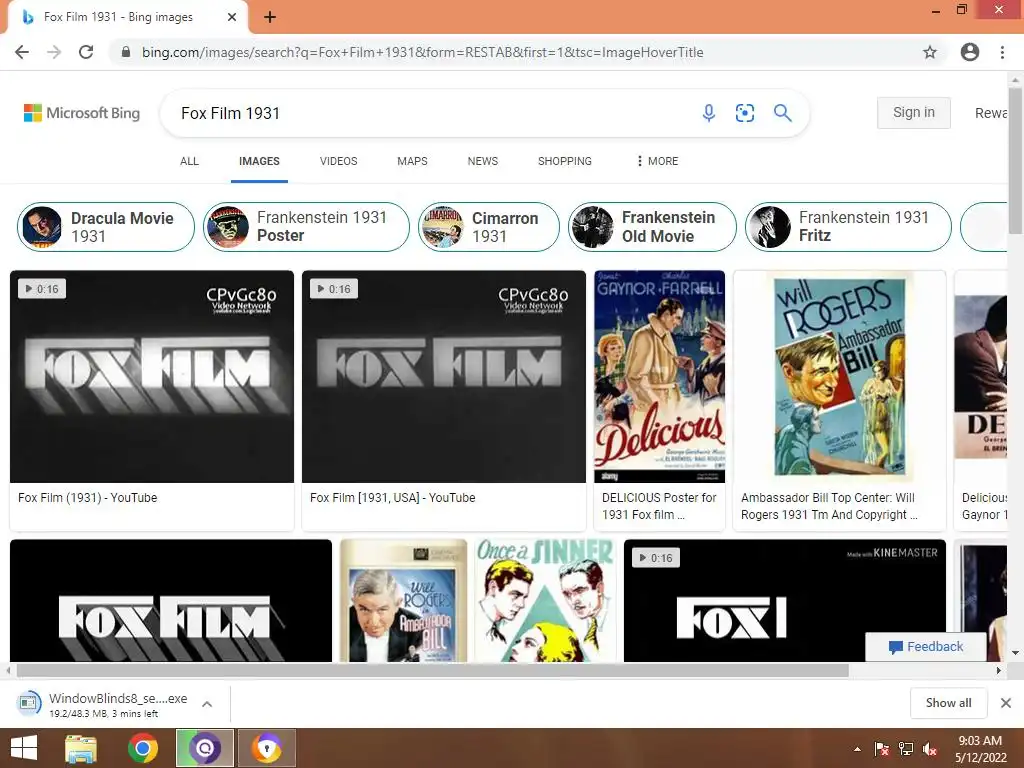Open the Chrome three-dot menu
1024x768 pixels.
point(1002,52)
